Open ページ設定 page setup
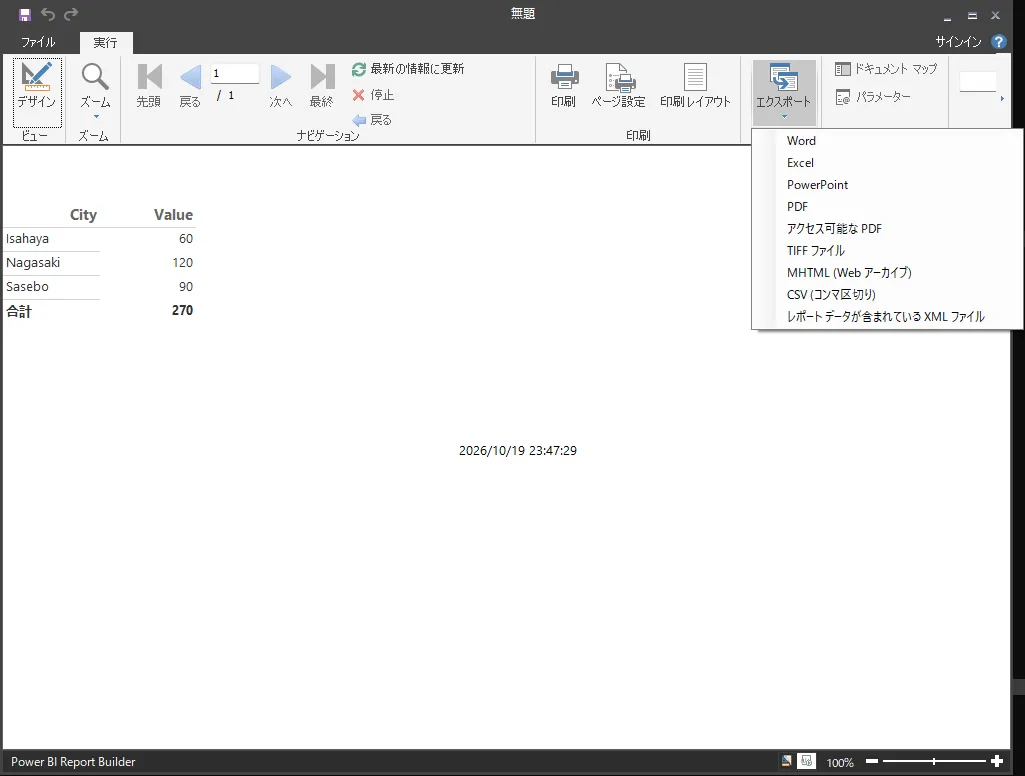The image size is (1025, 776). (618, 85)
